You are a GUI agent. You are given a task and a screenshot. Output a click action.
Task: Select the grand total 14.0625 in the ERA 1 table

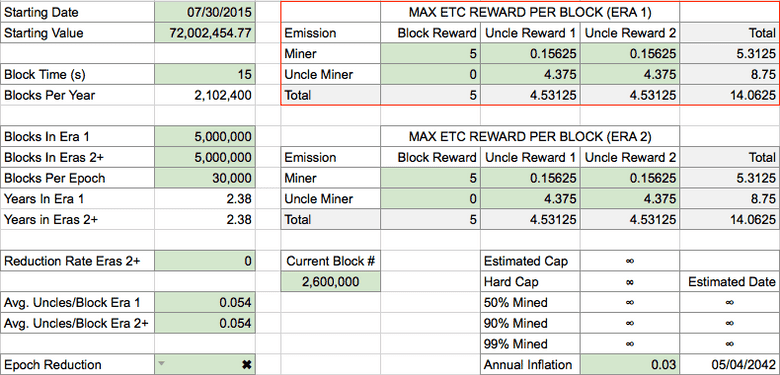(729, 95)
